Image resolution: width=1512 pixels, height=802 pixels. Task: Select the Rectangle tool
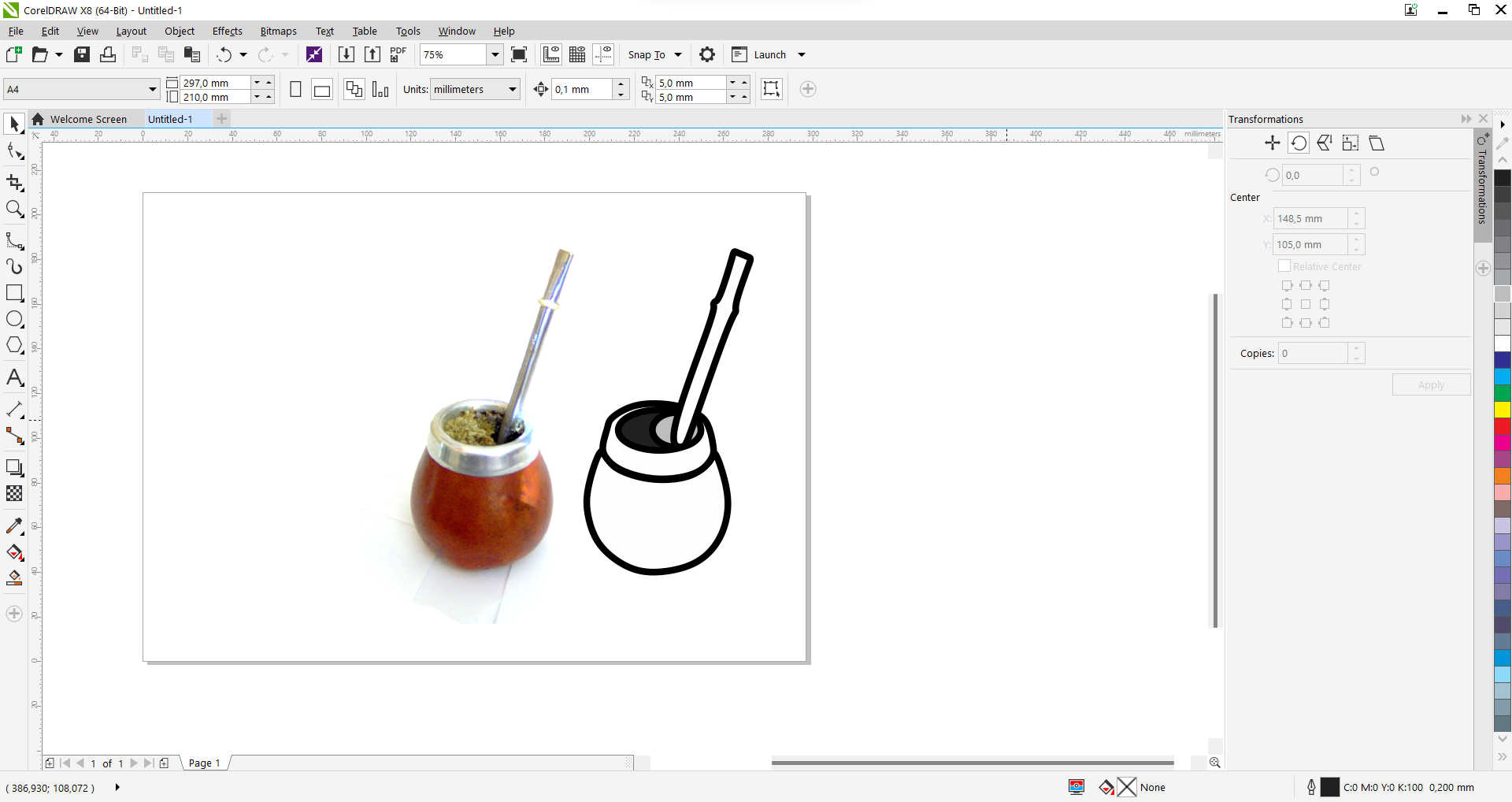pyautogui.click(x=14, y=293)
